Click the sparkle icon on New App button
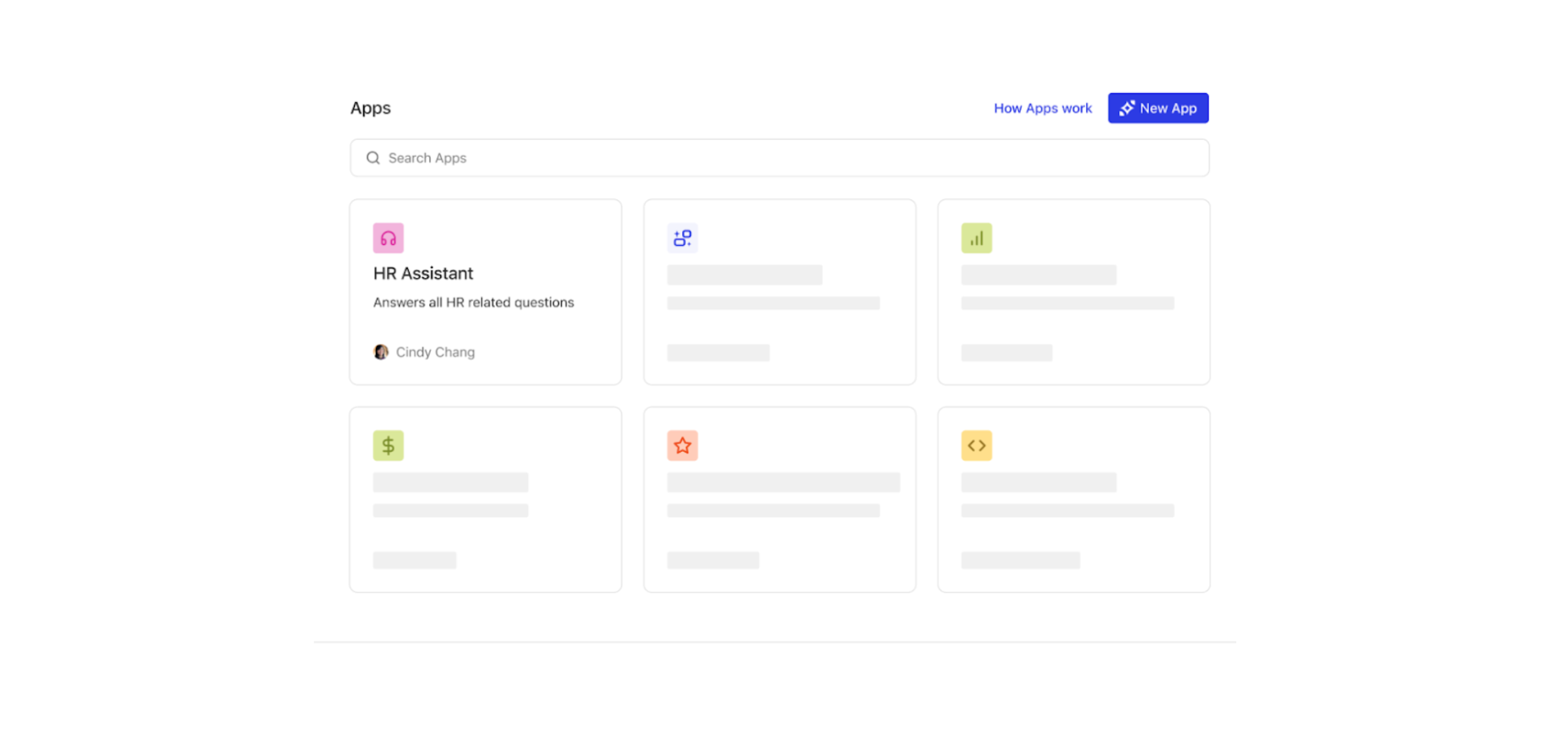The height and width of the screenshot is (729, 1568). point(1127,109)
